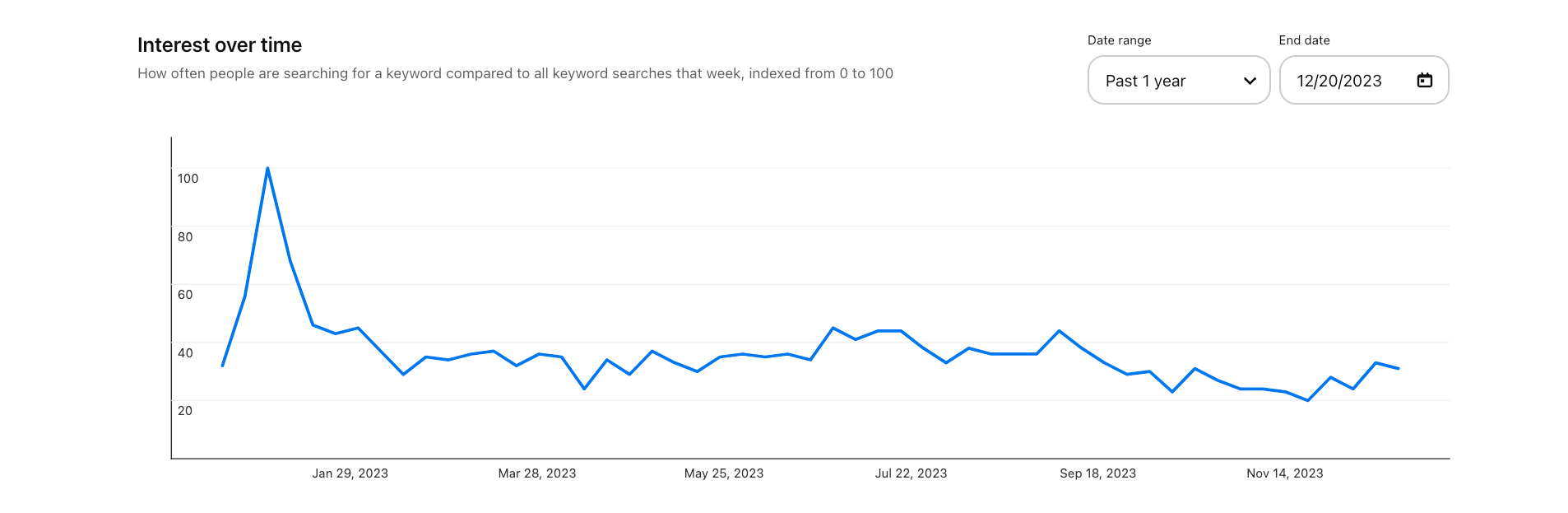Viewport: 1568px width, 513px height.
Task: Click the May 25, 2023 axis label
Action: (x=724, y=473)
